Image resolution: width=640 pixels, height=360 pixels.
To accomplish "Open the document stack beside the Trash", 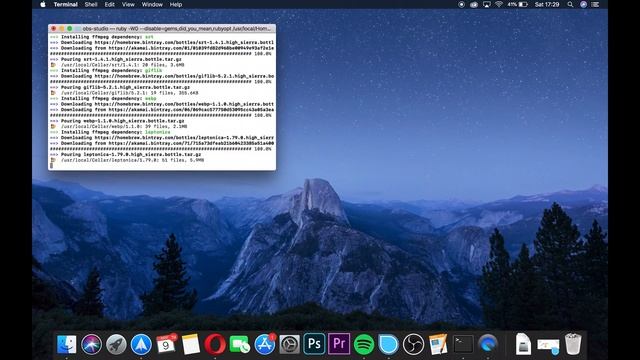I will point(548,345).
